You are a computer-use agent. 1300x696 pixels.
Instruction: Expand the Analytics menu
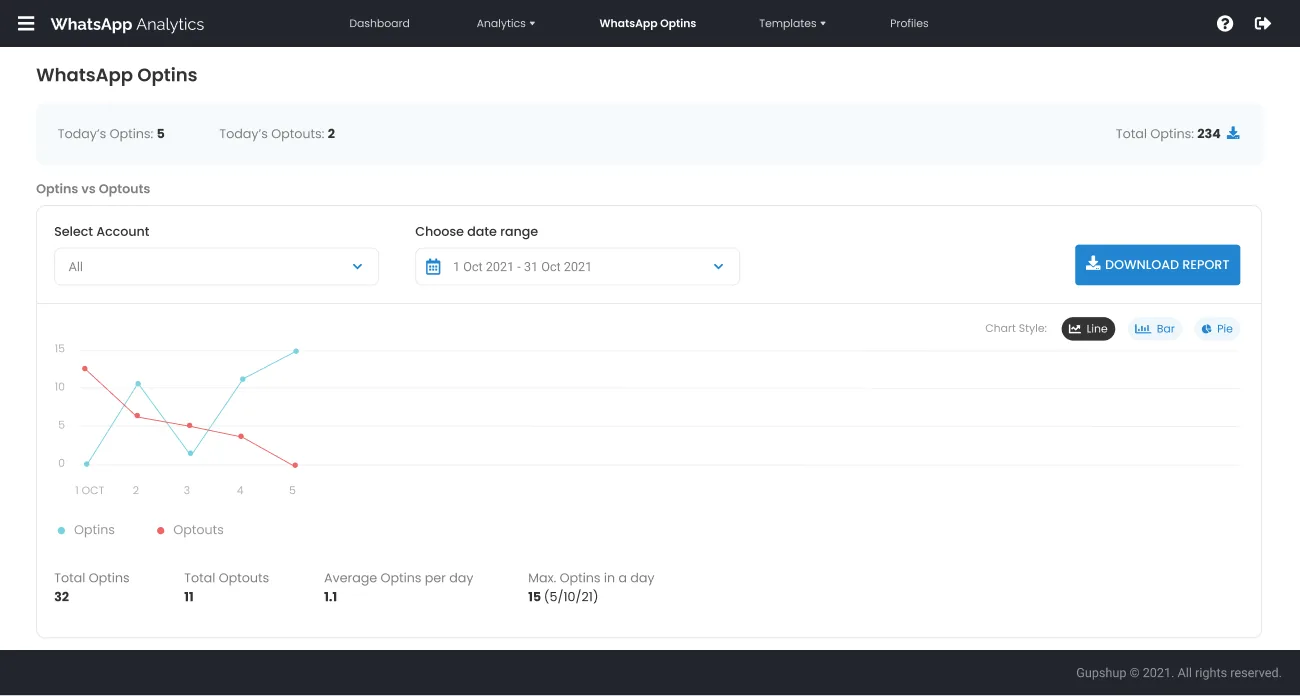pos(506,23)
